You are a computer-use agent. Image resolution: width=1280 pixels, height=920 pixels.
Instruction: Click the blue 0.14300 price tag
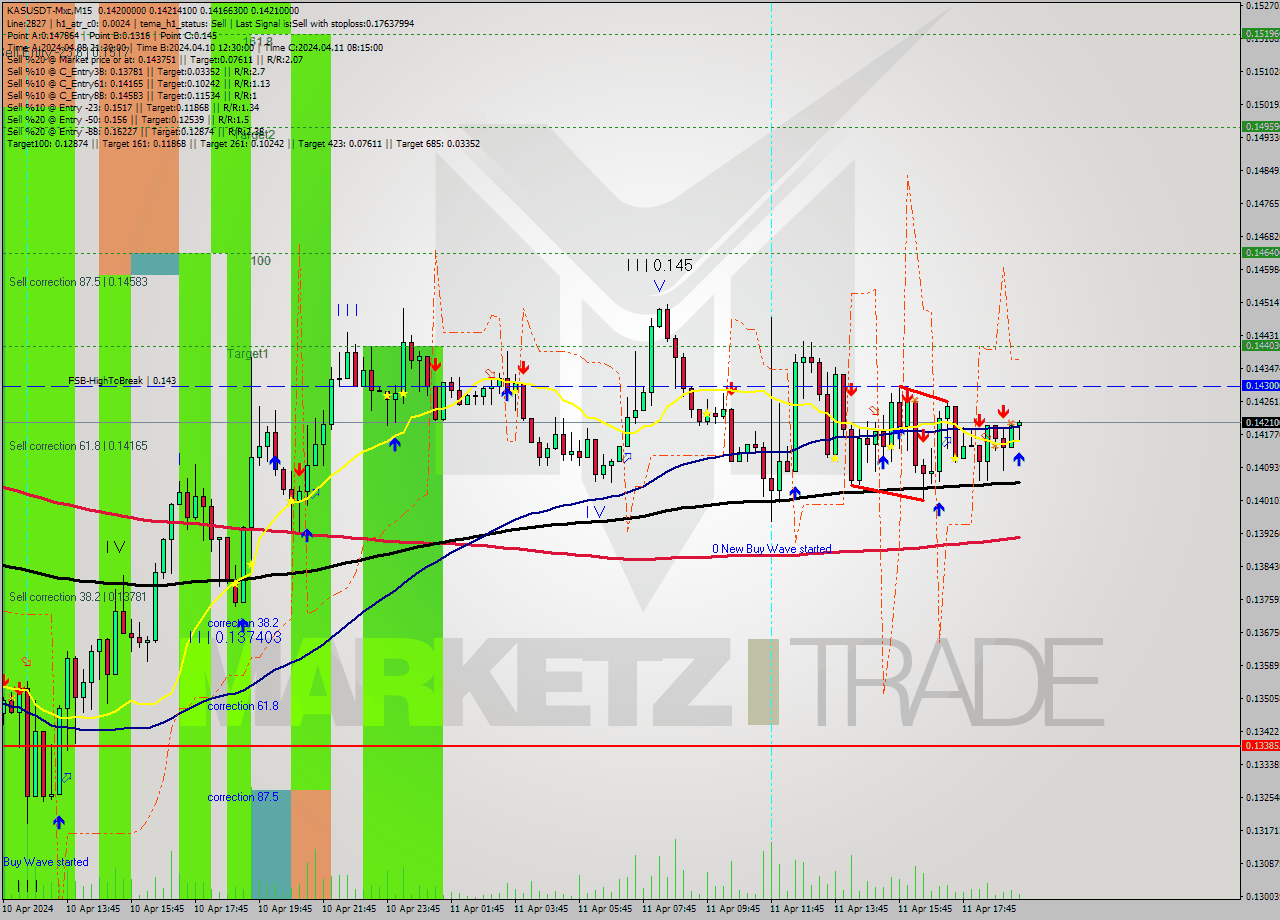[x=1261, y=385]
